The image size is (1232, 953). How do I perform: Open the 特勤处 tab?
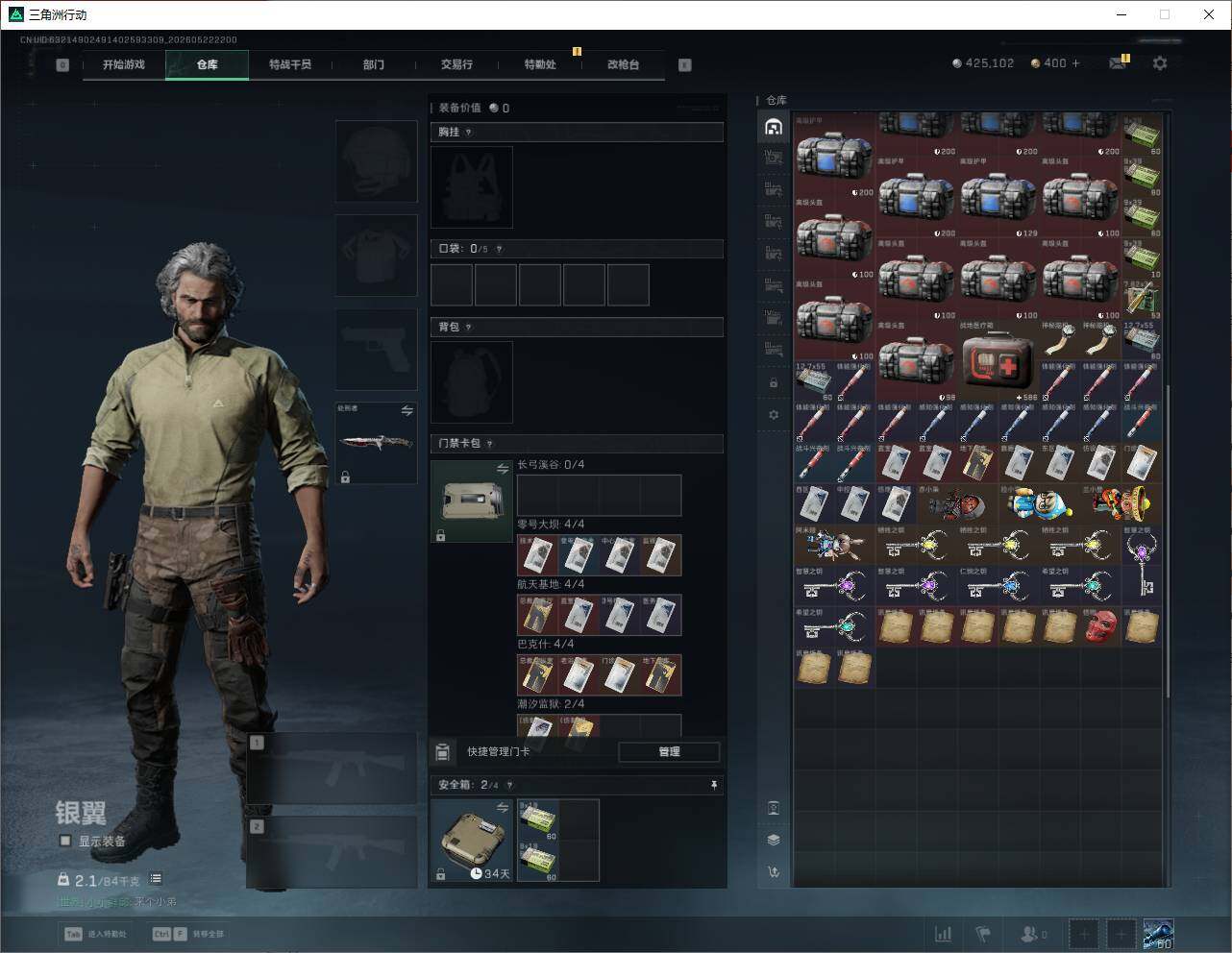(540, 64)
